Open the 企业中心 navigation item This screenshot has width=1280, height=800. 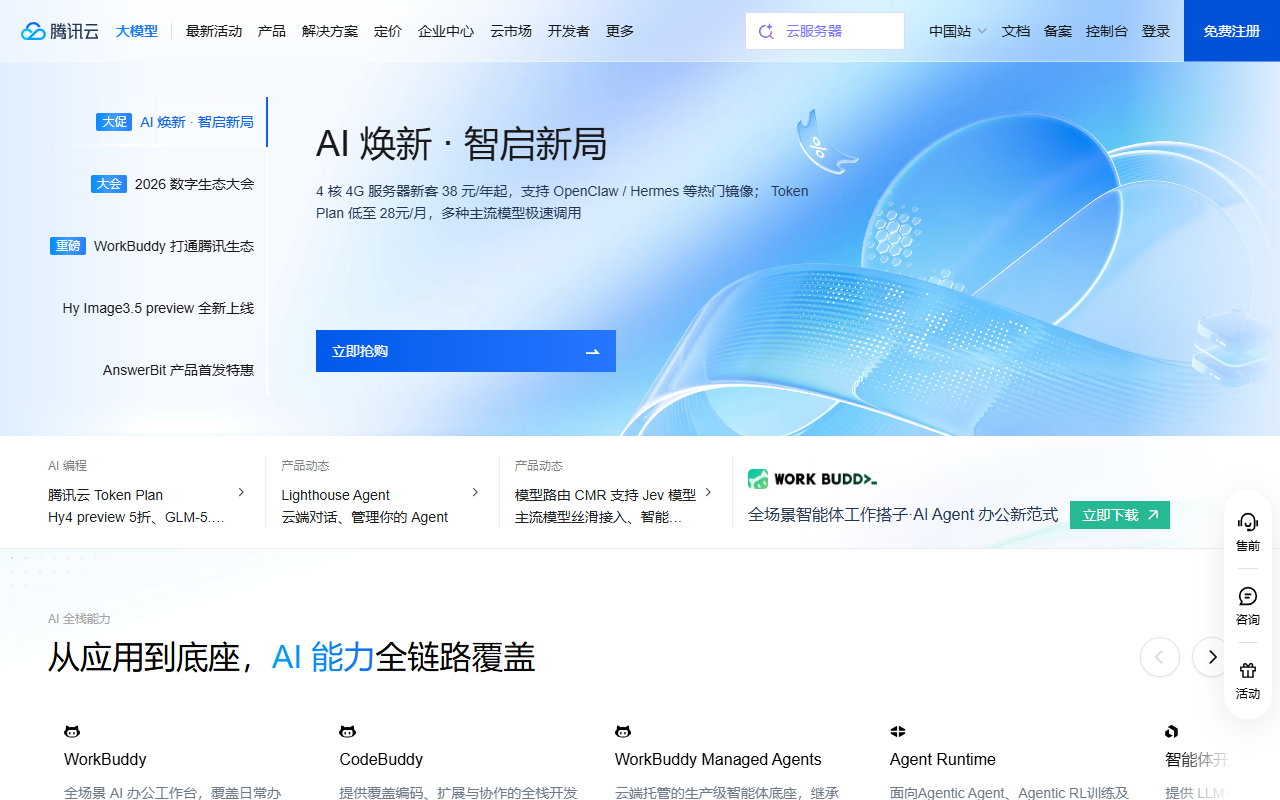click(446, 31)
